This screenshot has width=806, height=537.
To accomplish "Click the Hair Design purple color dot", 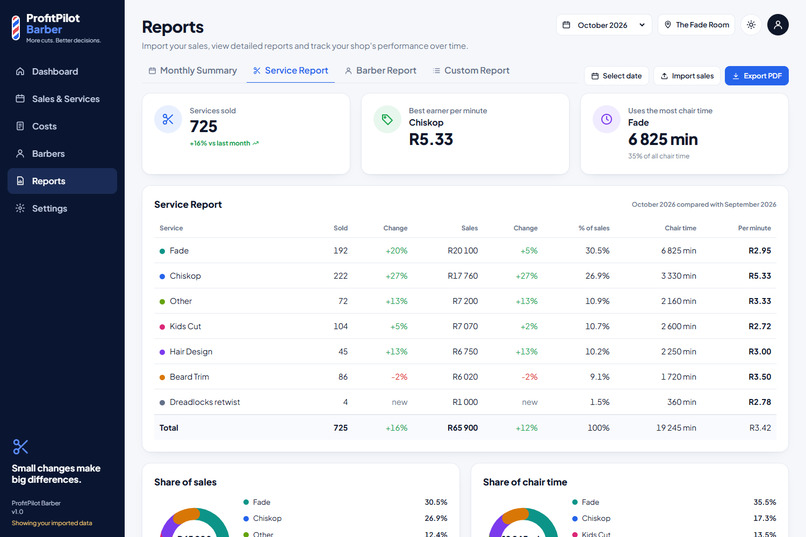I will [x=162, y=352].
